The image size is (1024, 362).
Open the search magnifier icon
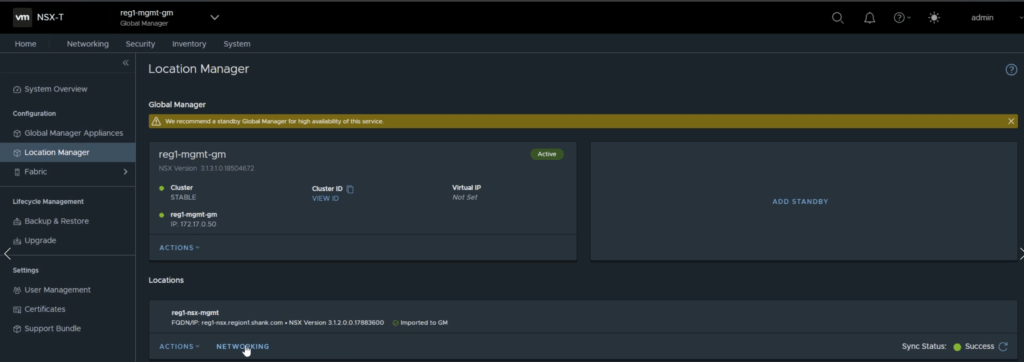point(837,18)
